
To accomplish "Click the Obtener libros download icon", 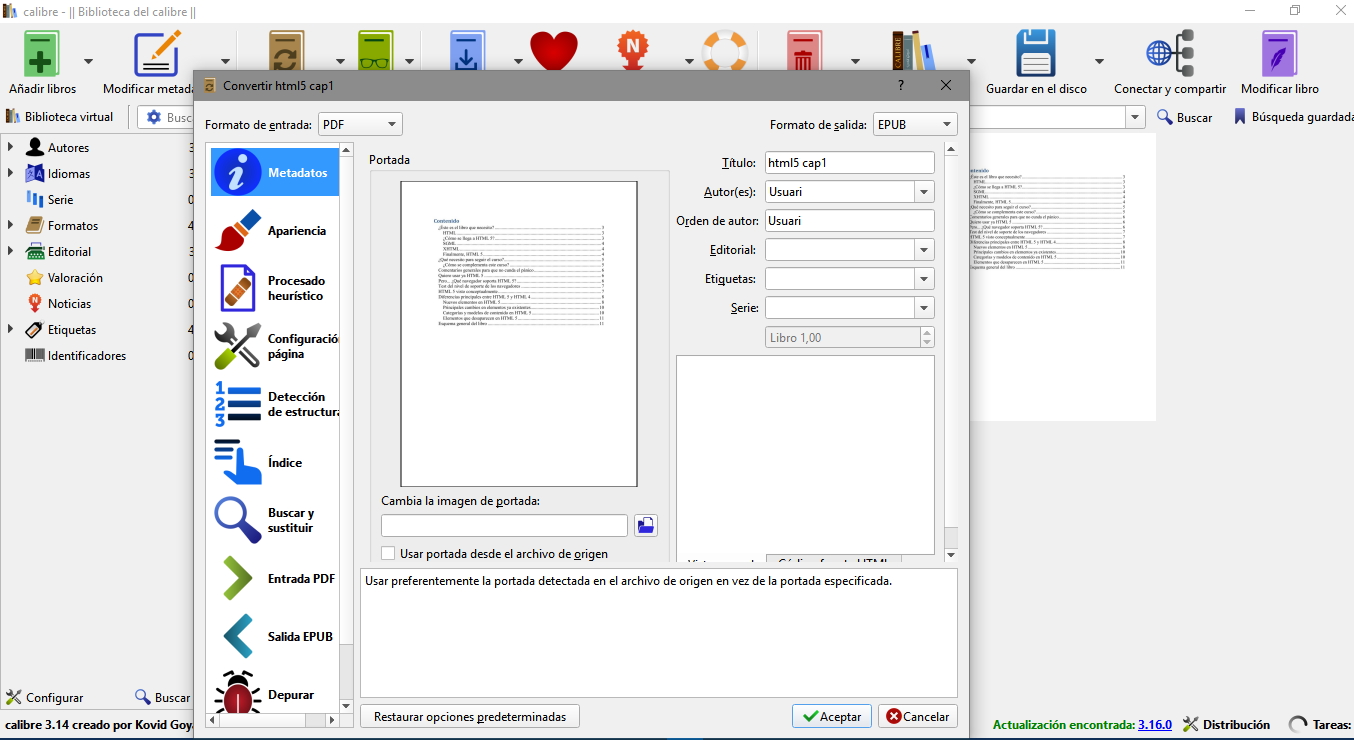I will (x=466, y=52).
